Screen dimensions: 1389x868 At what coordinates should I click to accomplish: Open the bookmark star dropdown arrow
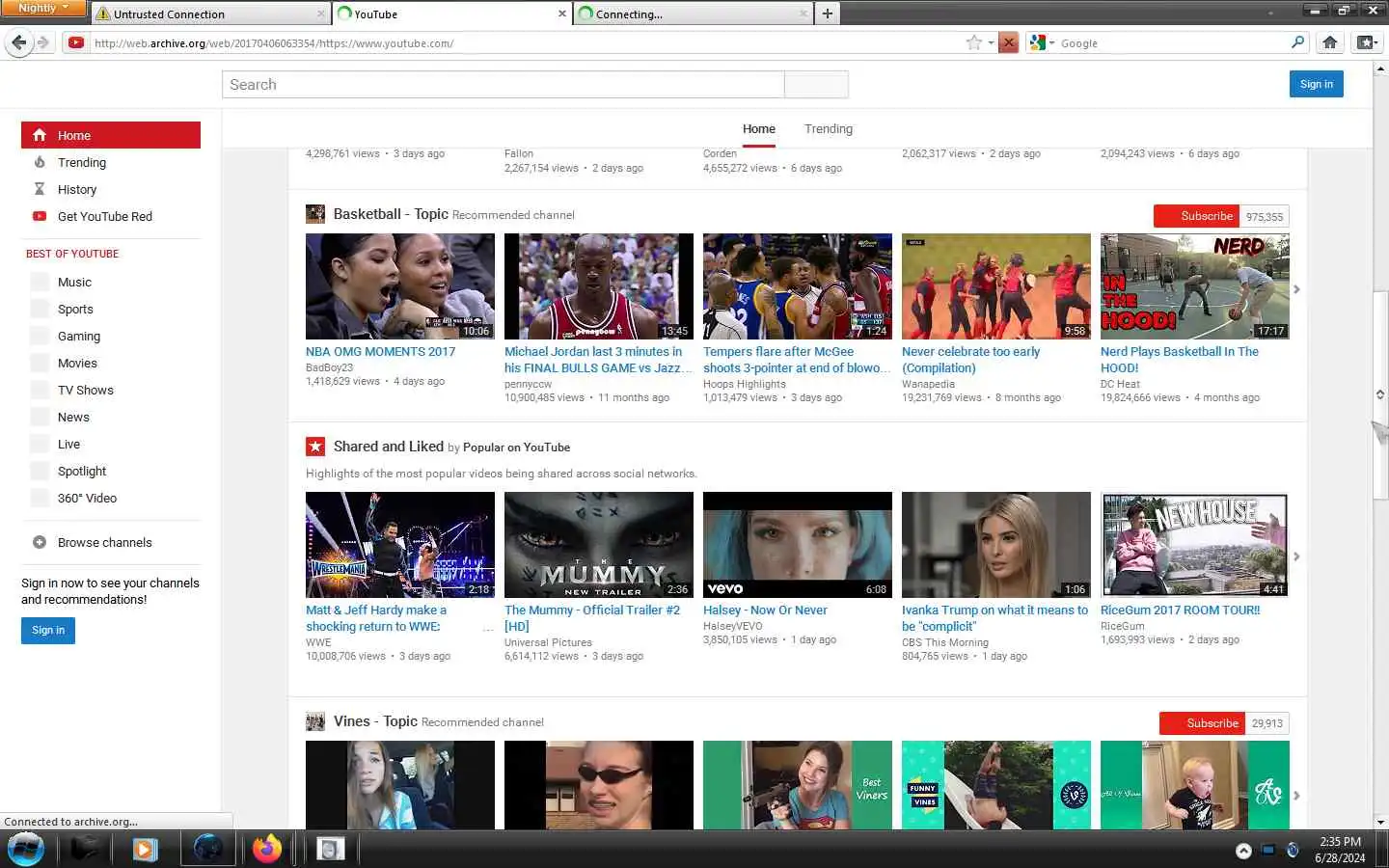tap(991, 42)
